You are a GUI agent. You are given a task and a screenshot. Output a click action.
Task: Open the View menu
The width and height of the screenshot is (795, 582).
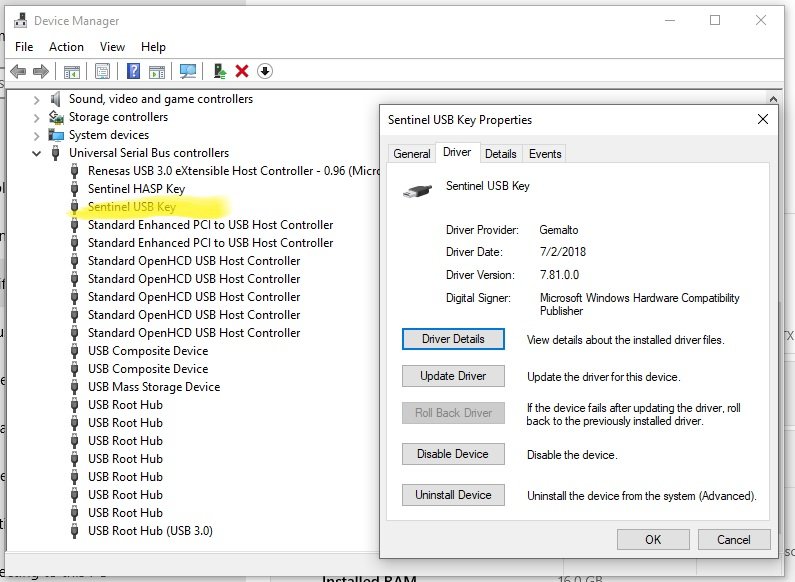click(x=112, y=47)
